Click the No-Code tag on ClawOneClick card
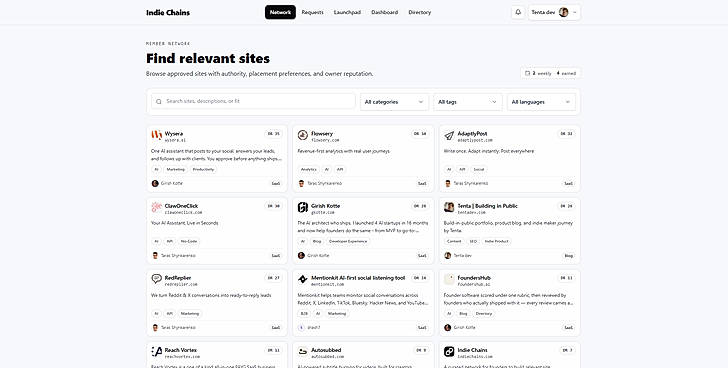The image size is (728, 368). click(189, 241)
